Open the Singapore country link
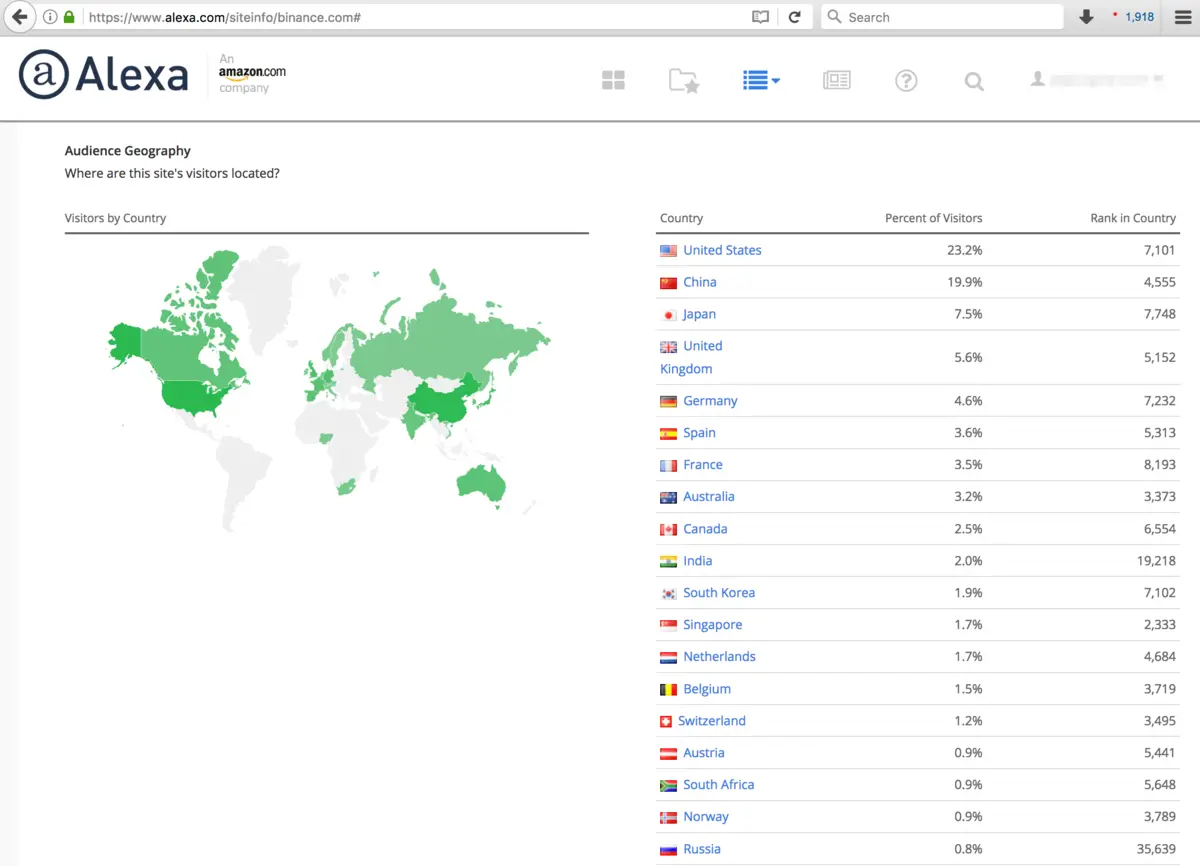 click(x=712, y=625)
